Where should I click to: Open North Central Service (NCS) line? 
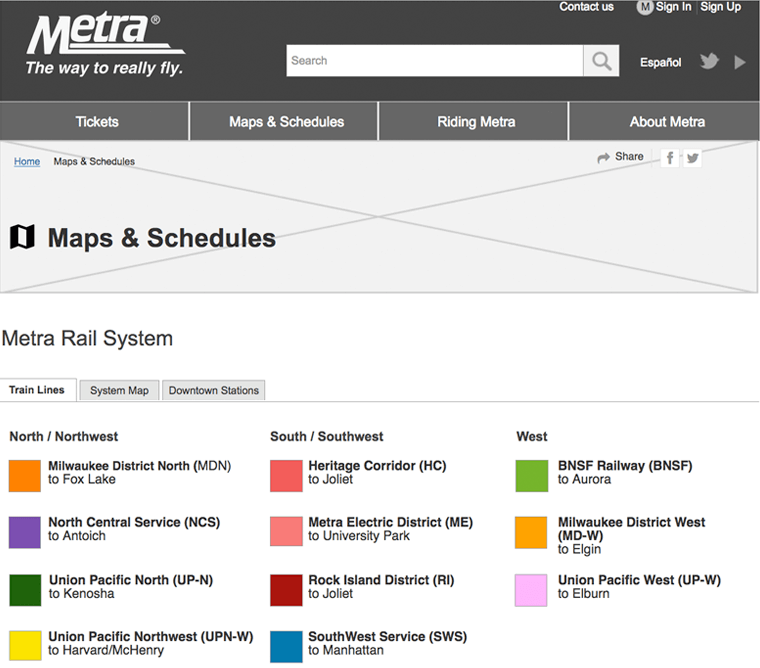134,522
